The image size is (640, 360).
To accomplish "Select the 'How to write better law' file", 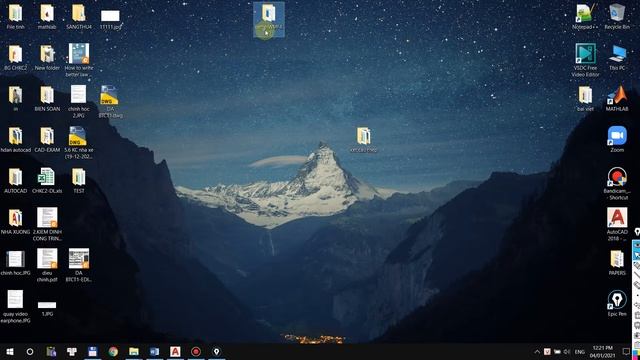I will click(78, 60).
